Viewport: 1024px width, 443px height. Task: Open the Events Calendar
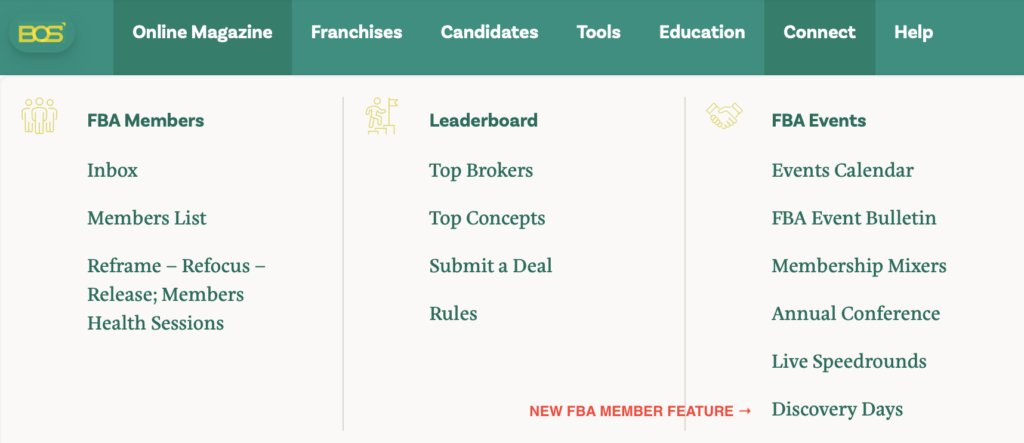point(842,170)
